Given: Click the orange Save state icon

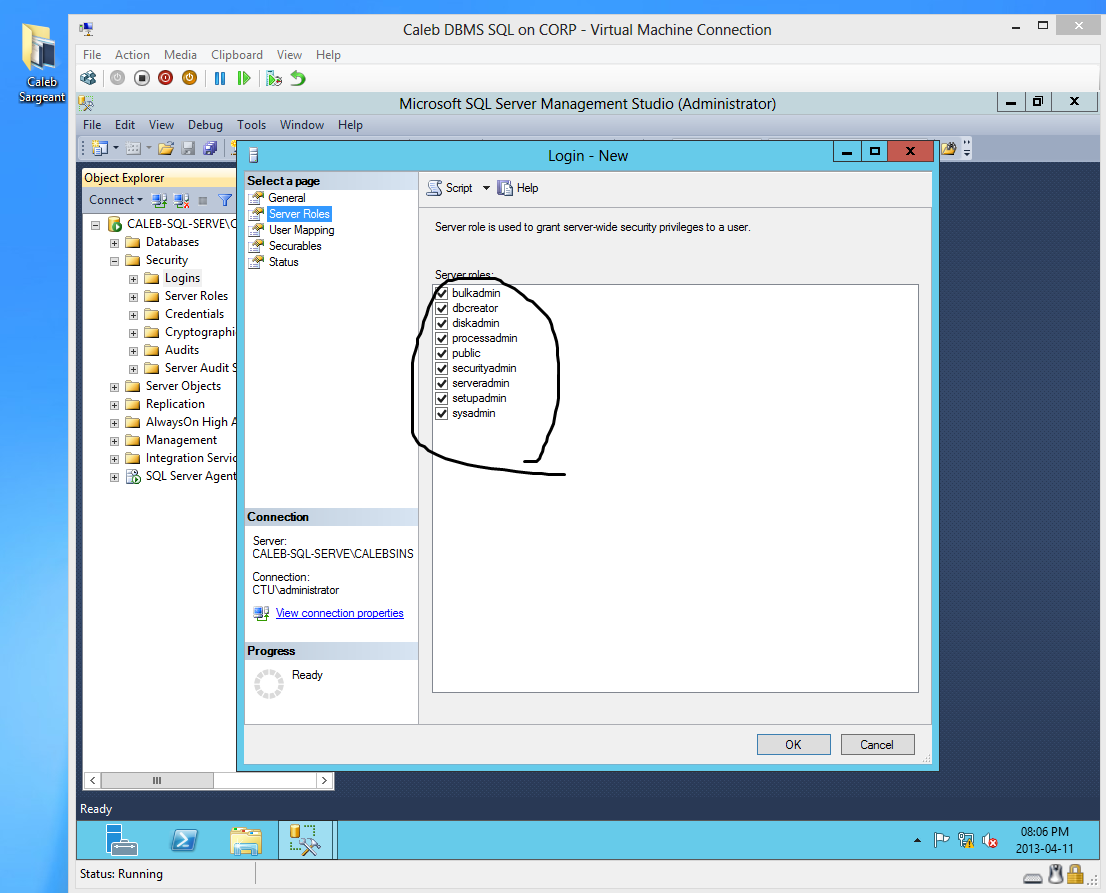Looking at the screenshot, I should point(190,78).
